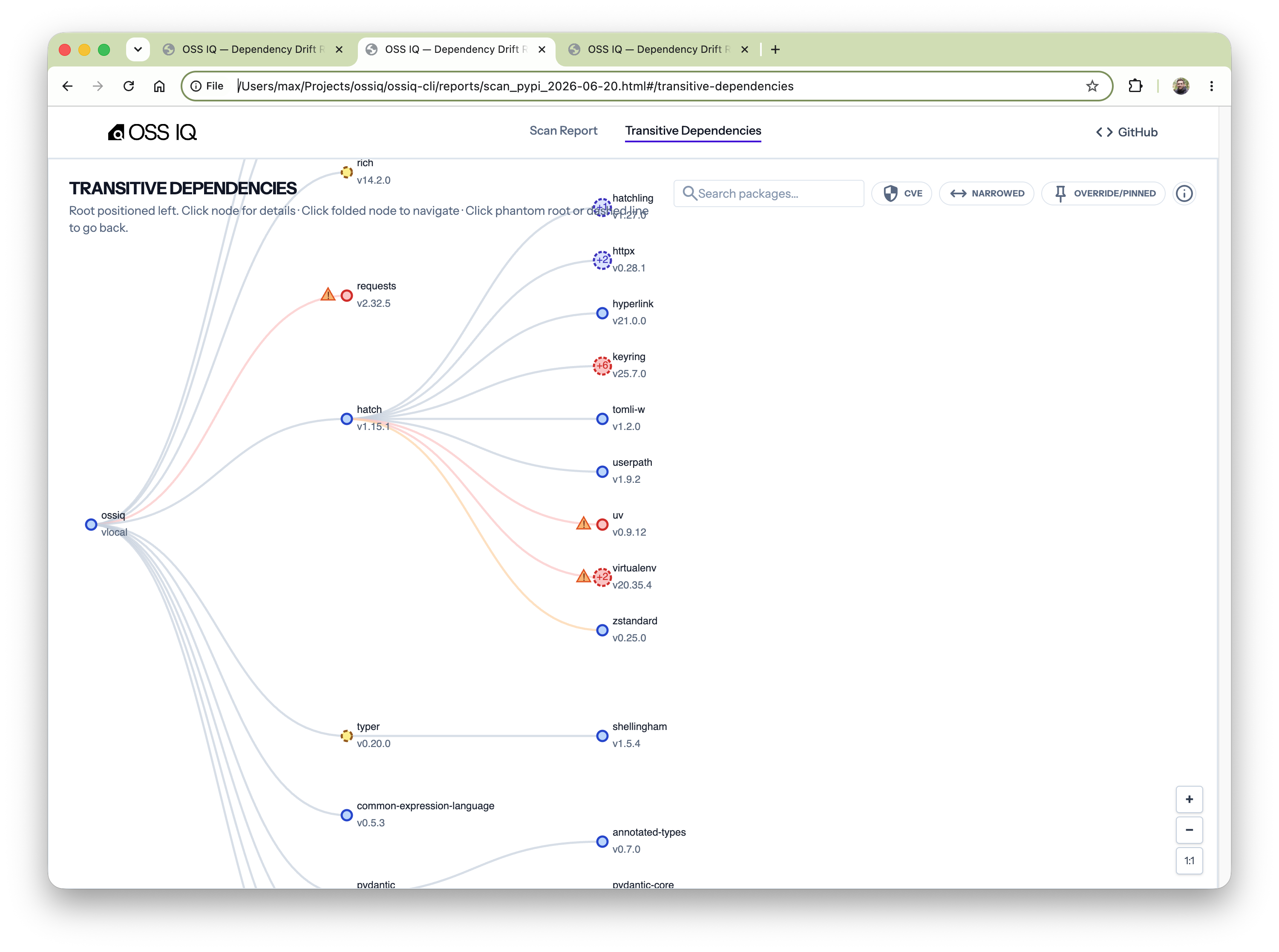Open the browser extensions menu

1135,86
